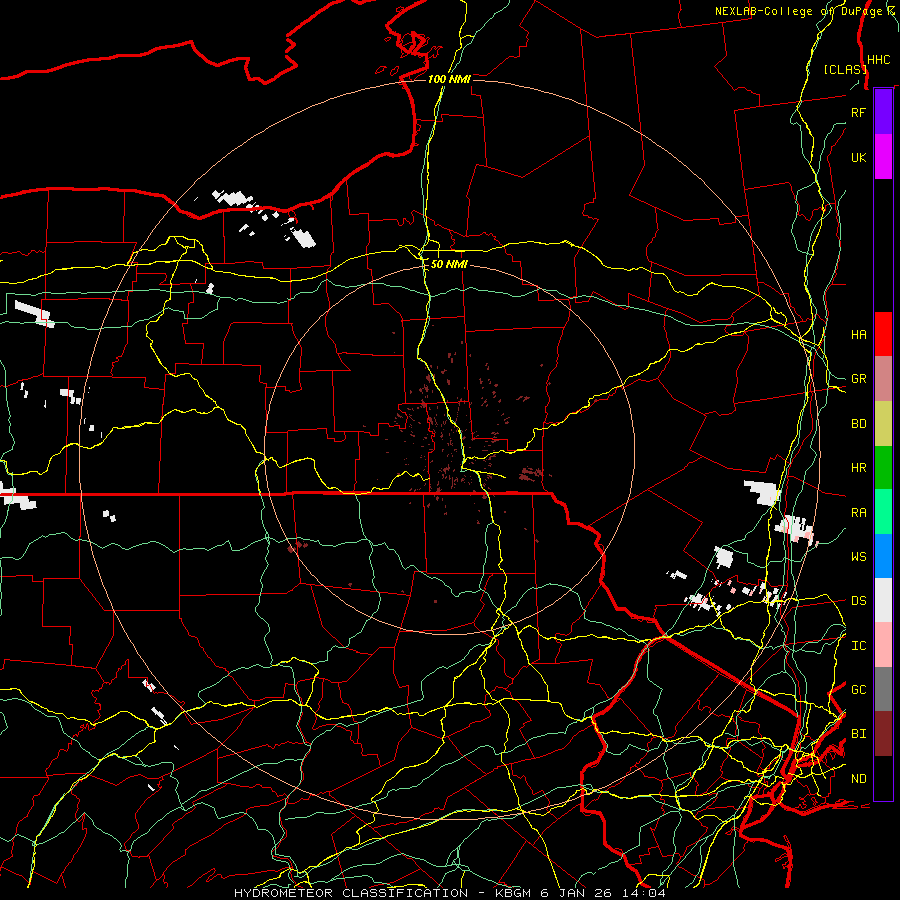900x900 pixels.
Task: Click the GC gray legend swatch
Action: click(883, 689)
